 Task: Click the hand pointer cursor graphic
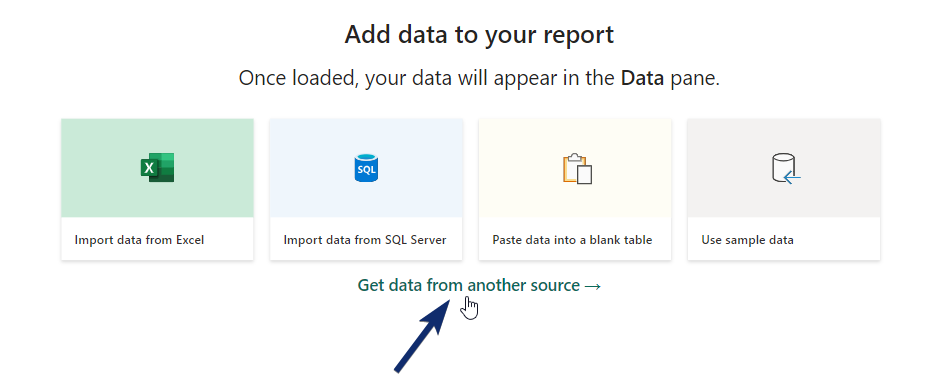[470, 308]
